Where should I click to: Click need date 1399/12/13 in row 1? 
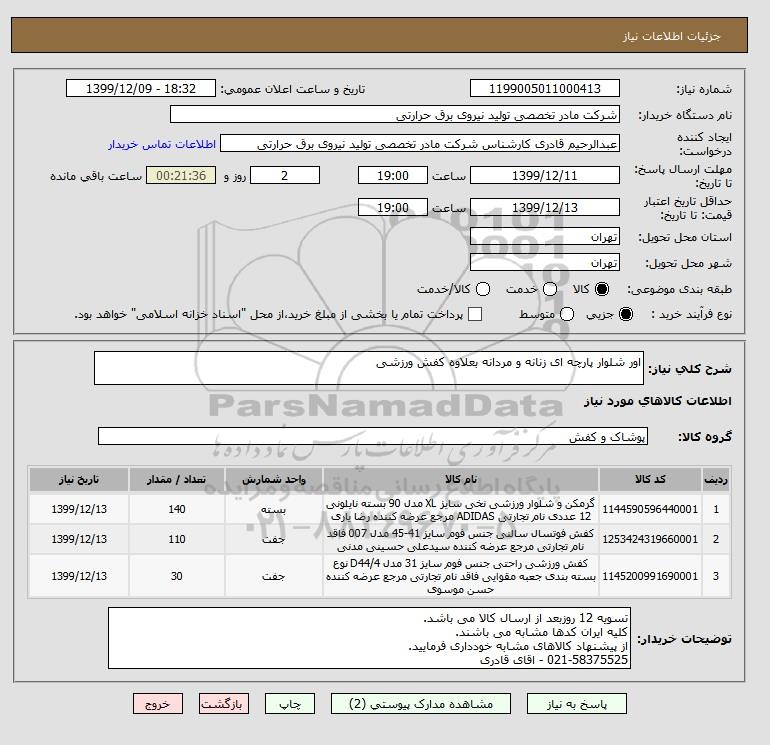pyautogui.click(x=79, y=509)
